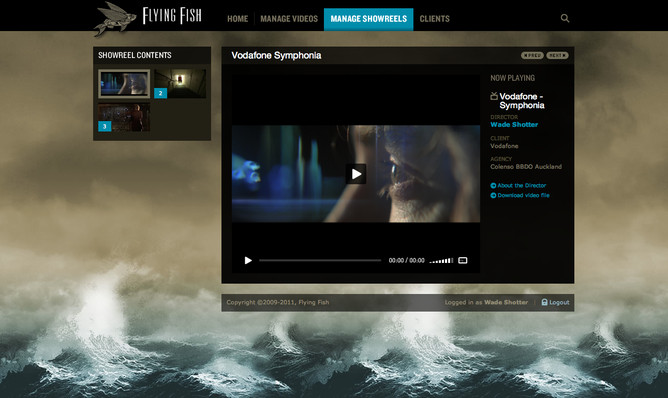The height and width of the screenshot is (398, 668).
Task: Start playback with the center play overlay
Action: pos(356,174)
